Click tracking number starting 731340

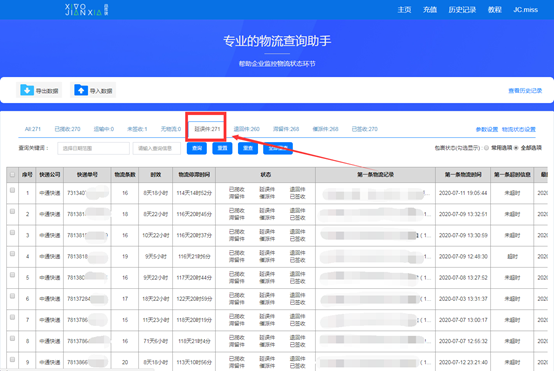pos(87,193)
